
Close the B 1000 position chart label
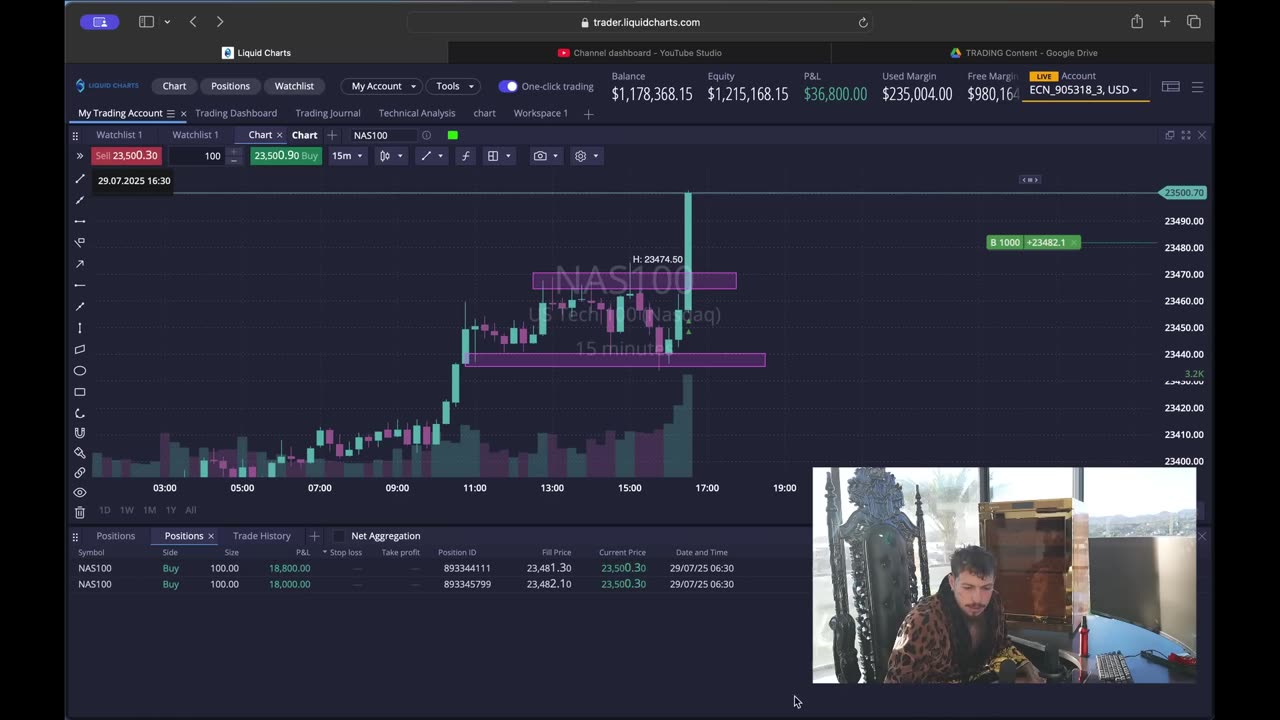click(1074, 242)
